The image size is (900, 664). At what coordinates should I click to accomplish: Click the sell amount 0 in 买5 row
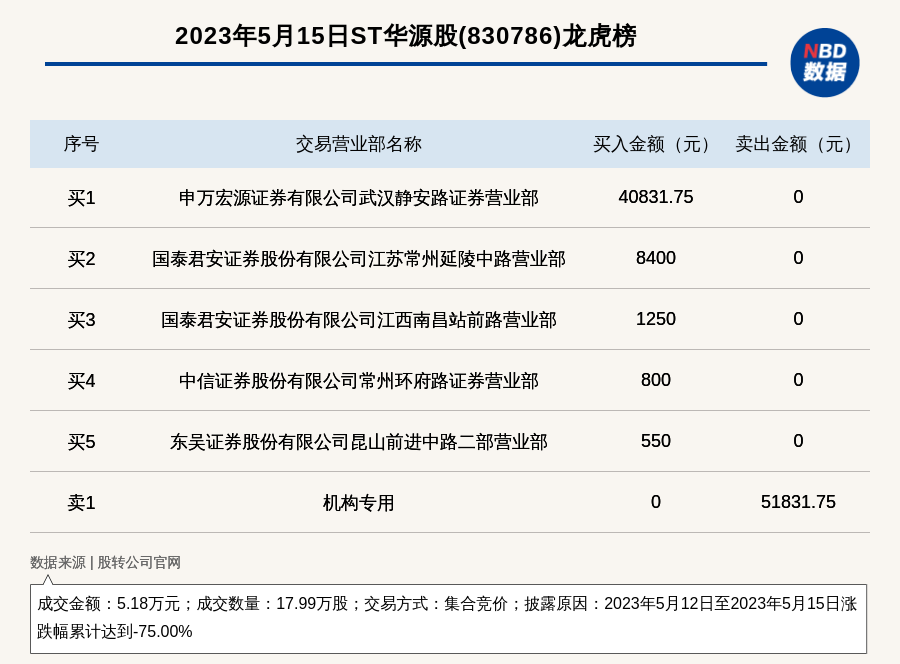pos(798,441)
